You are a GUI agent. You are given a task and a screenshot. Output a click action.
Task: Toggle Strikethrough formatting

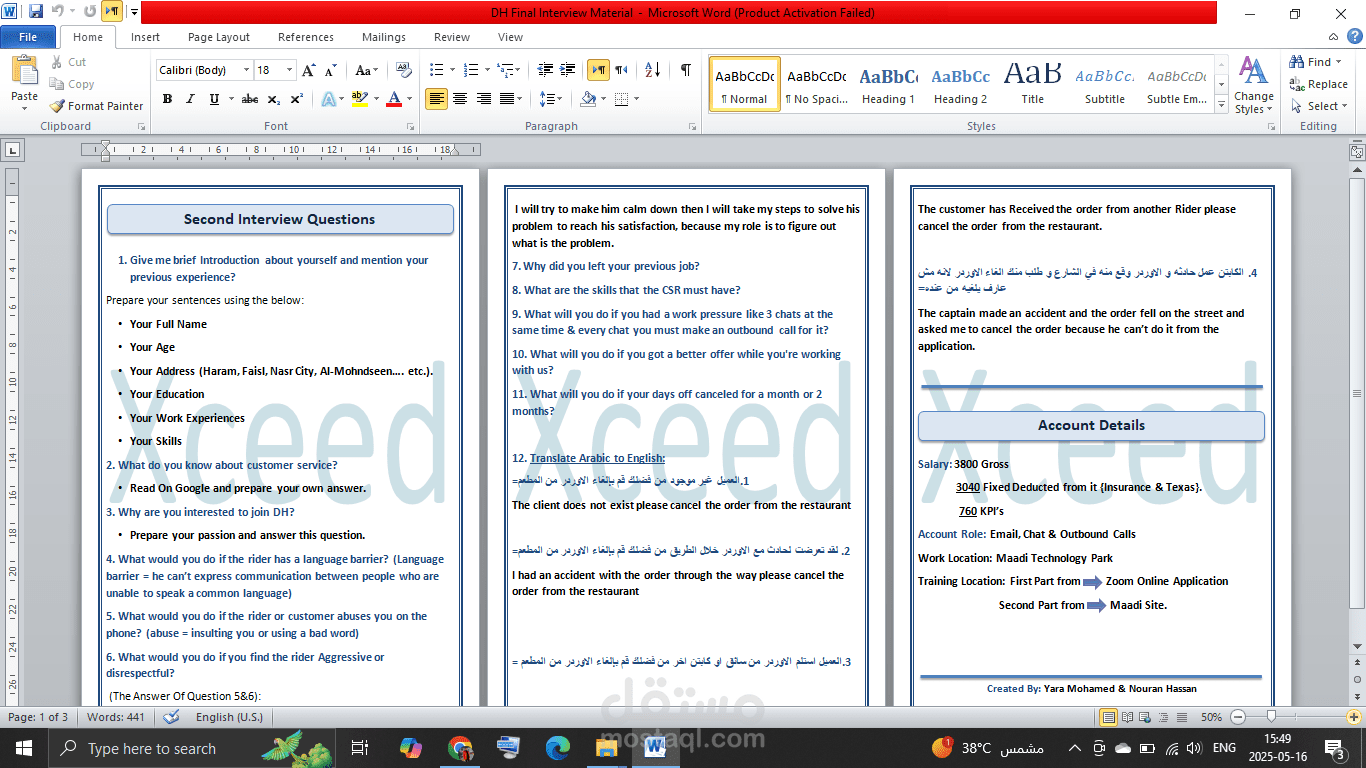(x=250, y=99)
